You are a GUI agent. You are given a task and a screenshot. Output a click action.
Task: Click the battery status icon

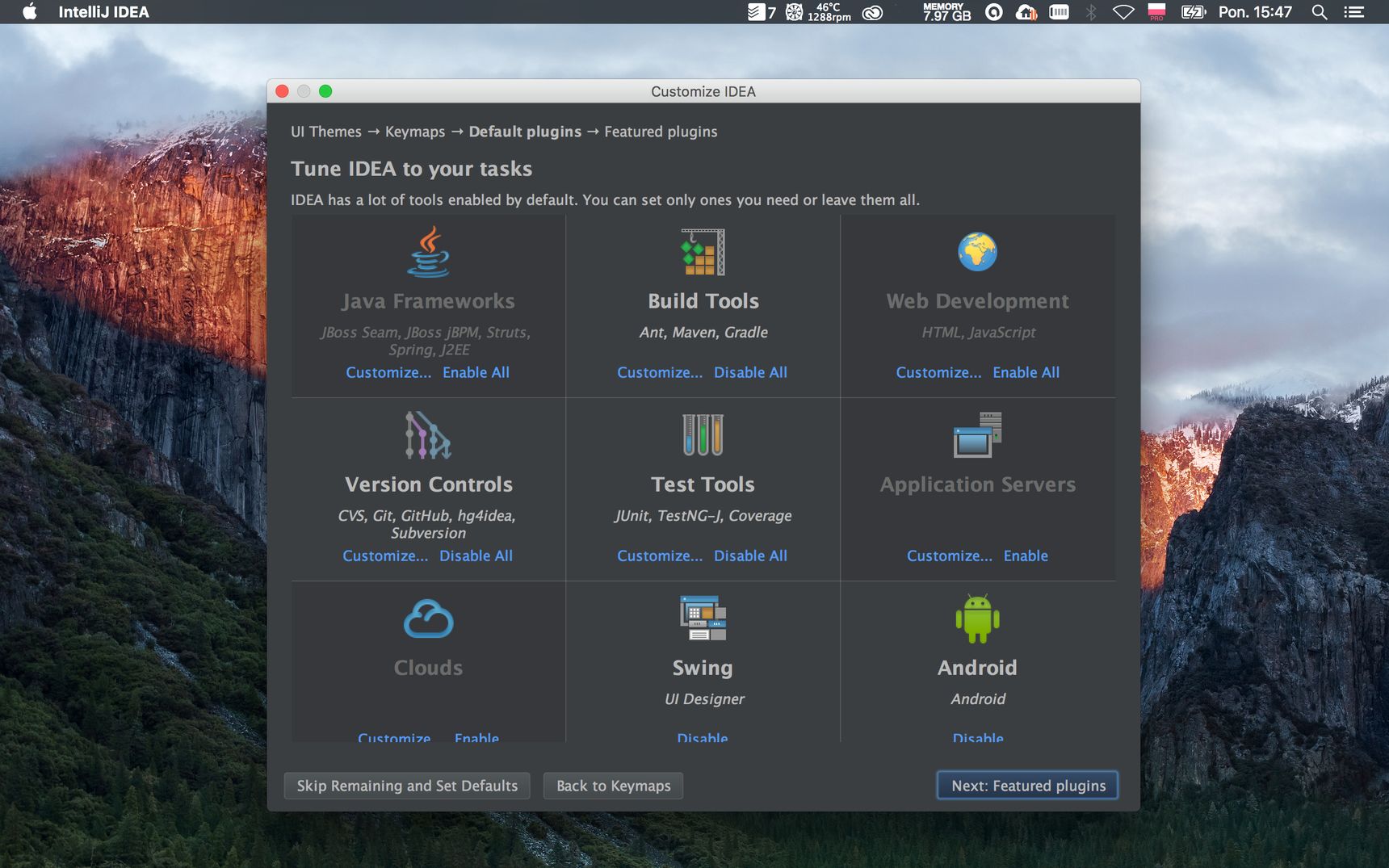[x=1194, y=12]
